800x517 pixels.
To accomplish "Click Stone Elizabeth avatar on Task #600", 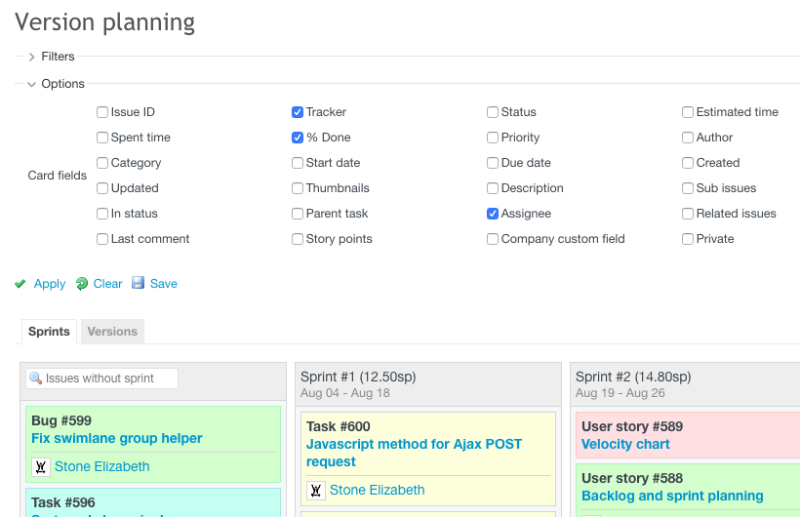I will pyautogui.click(x=316, y=490).
